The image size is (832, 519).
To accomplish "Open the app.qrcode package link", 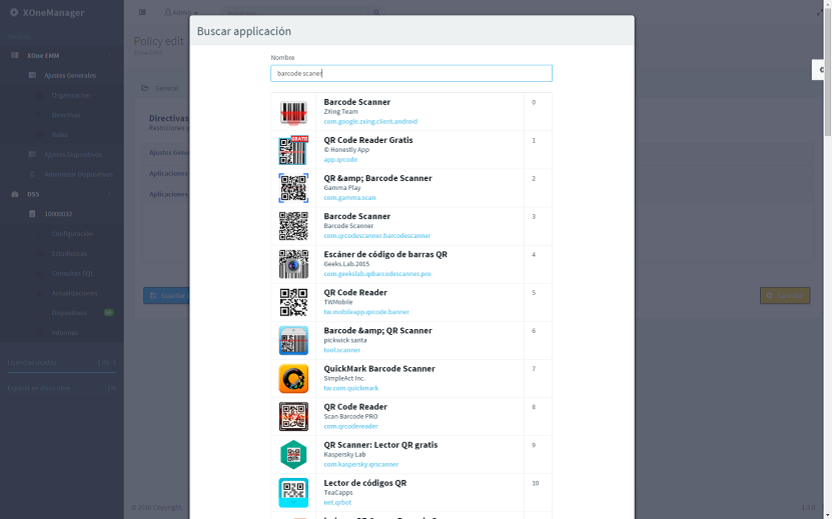I will coord(340,160).
